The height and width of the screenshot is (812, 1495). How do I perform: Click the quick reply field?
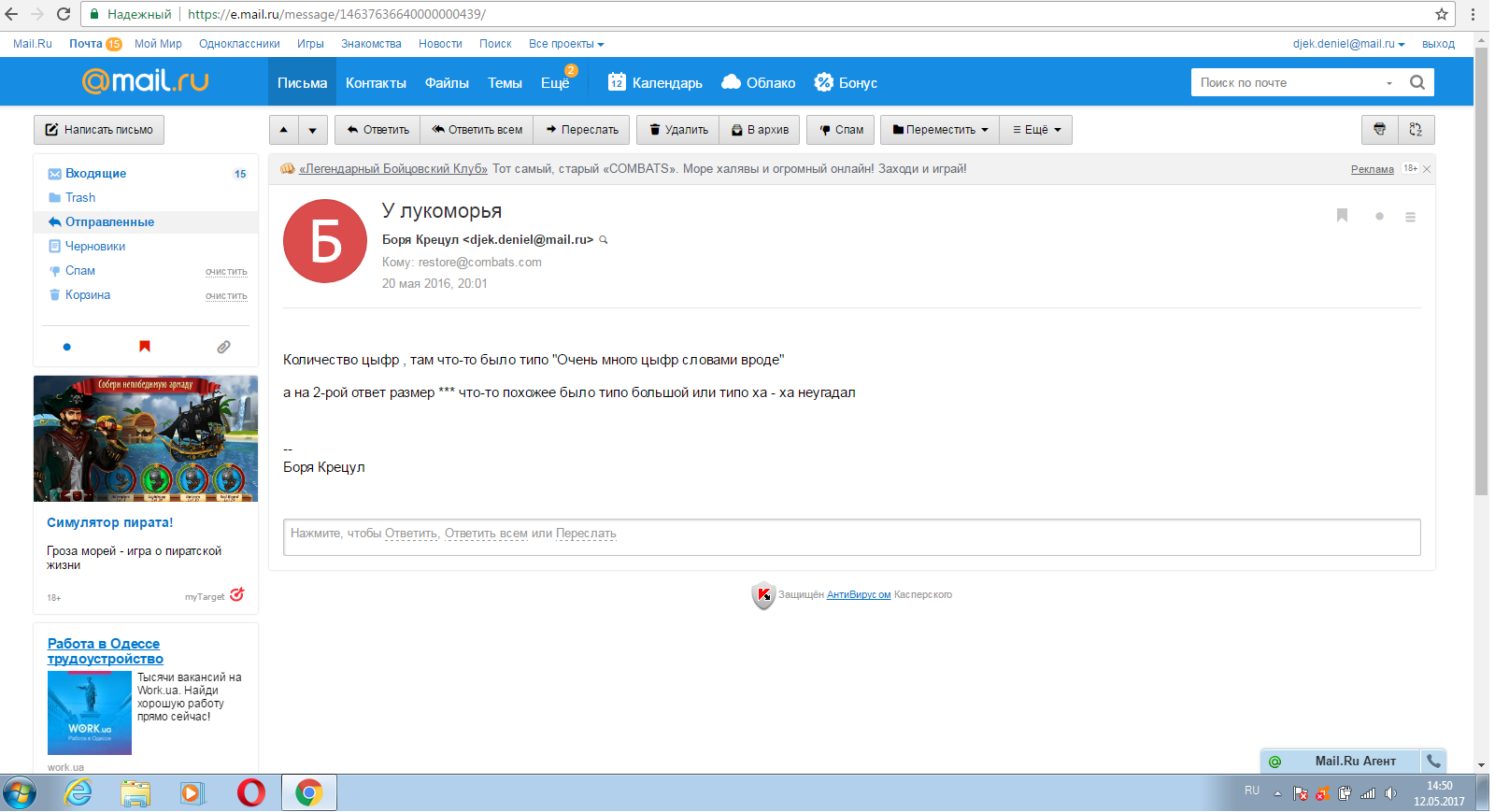point(851,537)
